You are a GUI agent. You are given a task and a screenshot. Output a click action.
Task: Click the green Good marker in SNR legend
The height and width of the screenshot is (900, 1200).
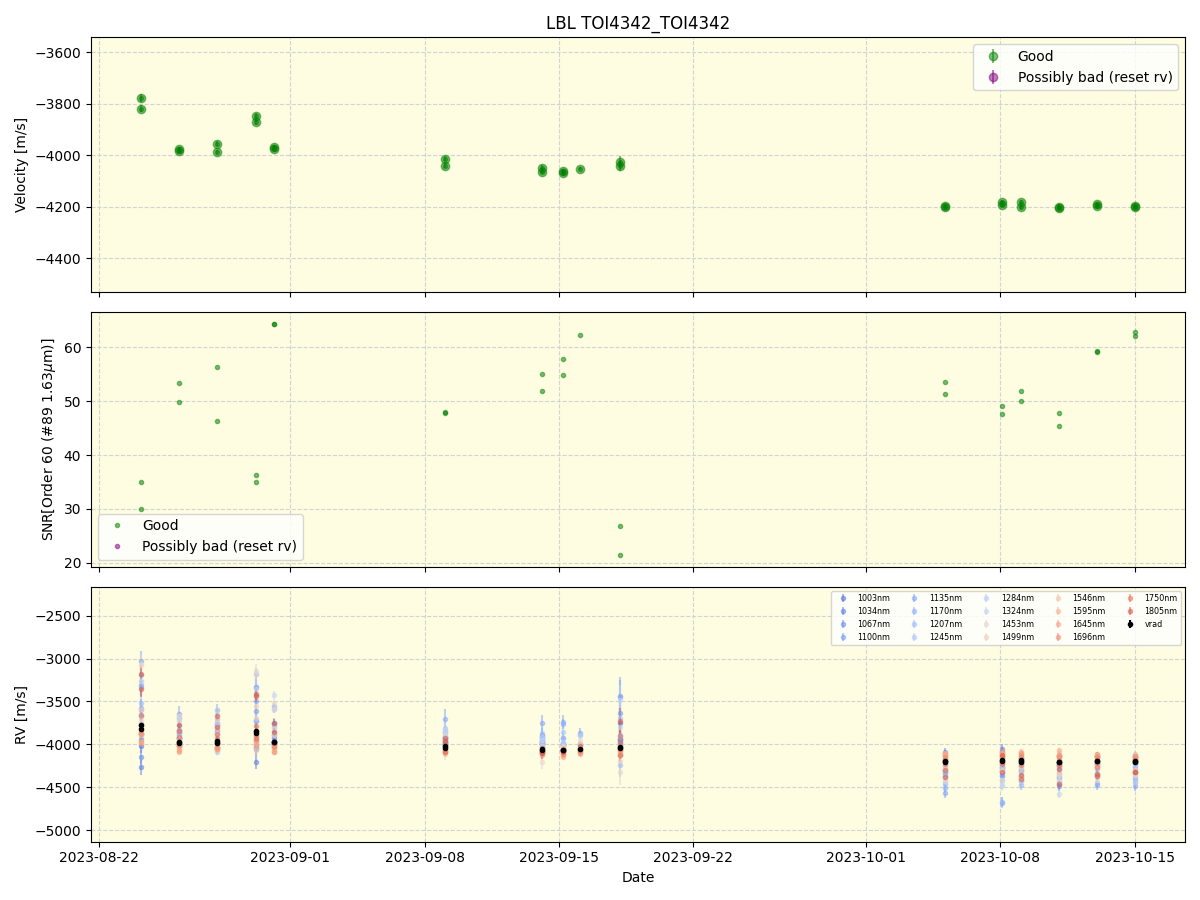point(117,525)
